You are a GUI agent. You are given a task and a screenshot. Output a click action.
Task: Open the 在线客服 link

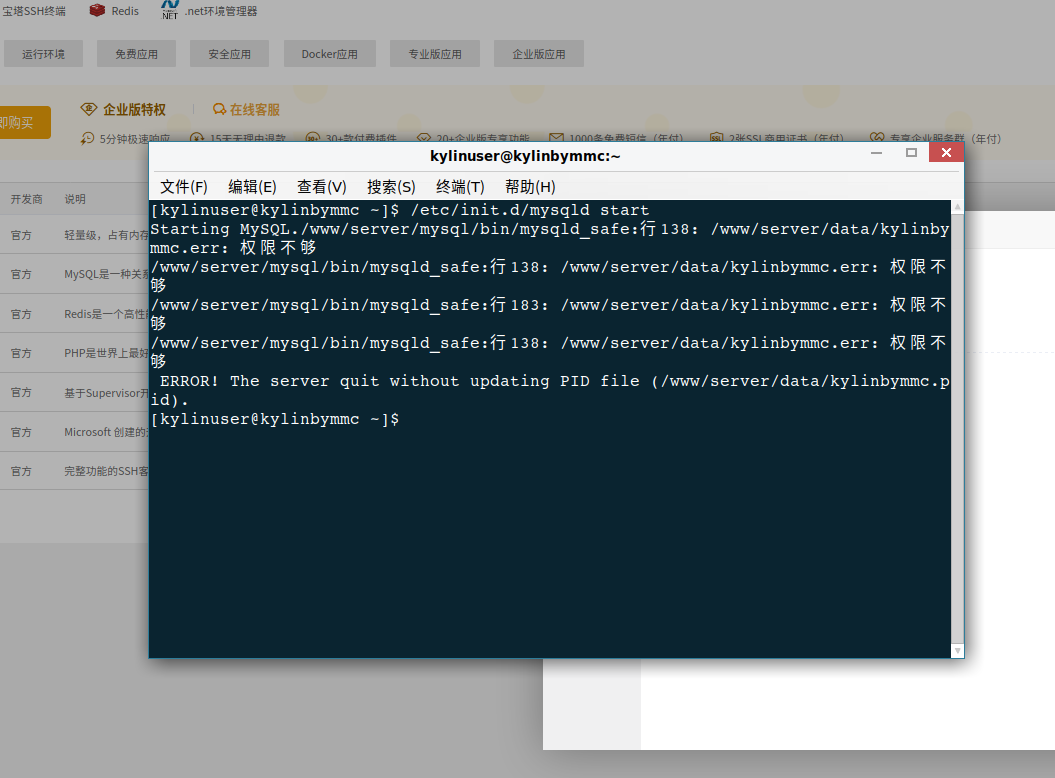tap(254, 109)
